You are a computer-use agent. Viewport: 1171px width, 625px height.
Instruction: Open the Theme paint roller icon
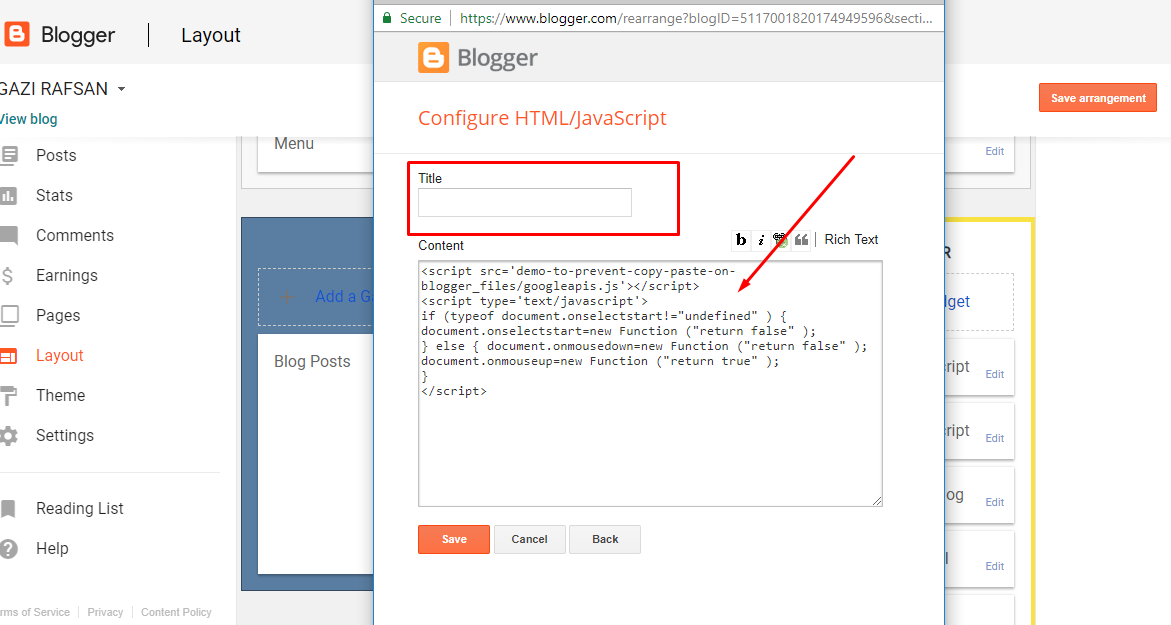click(9, 396)
